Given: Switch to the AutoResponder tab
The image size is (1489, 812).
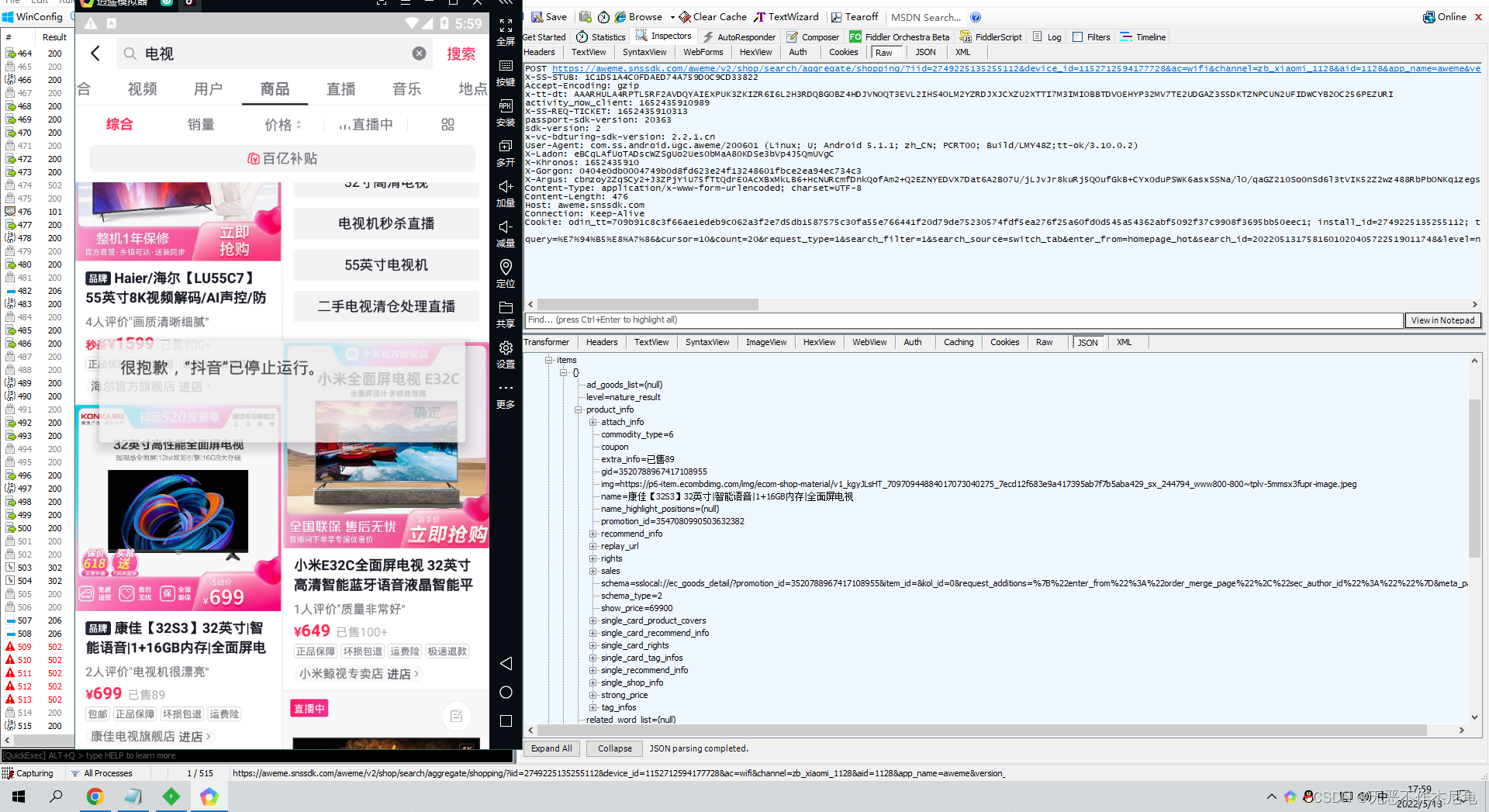Looking at the screenshot, I should (x=739, y=36).
